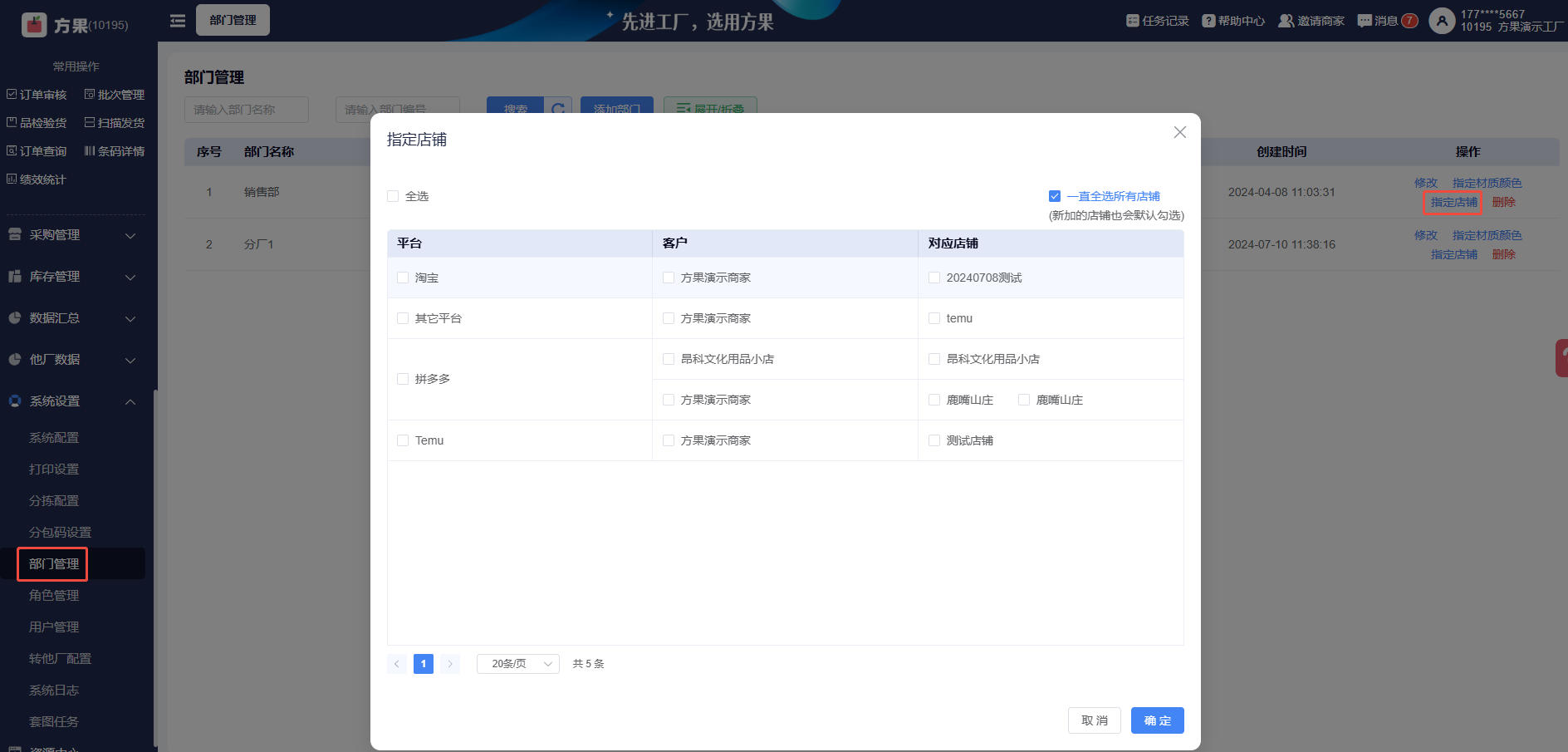1568x752 pixels.
Task: Expand the 数据汇总 menu chevron
Action: click(130, 318)
